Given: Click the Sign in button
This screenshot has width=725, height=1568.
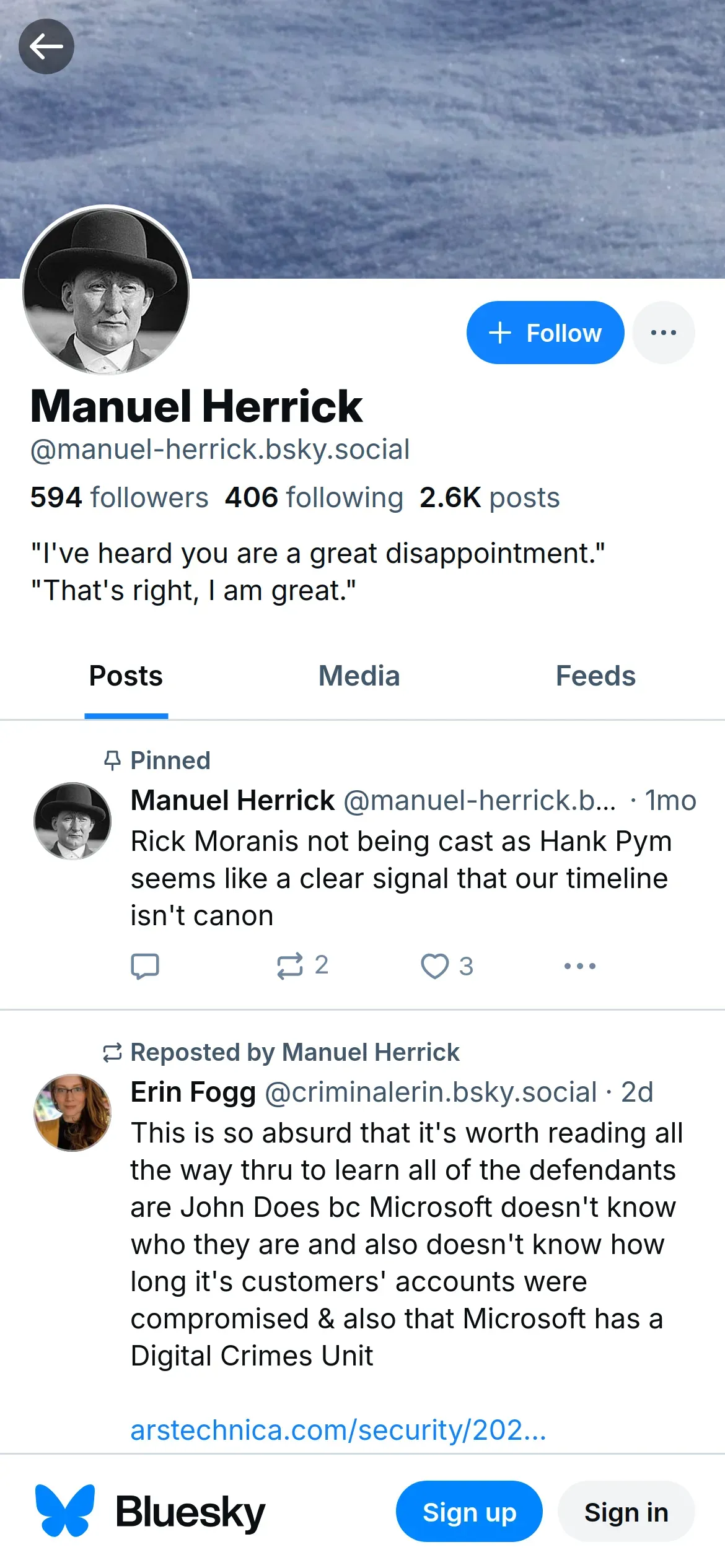Looking at the screenshot, I should click(x=626, y=1512).
